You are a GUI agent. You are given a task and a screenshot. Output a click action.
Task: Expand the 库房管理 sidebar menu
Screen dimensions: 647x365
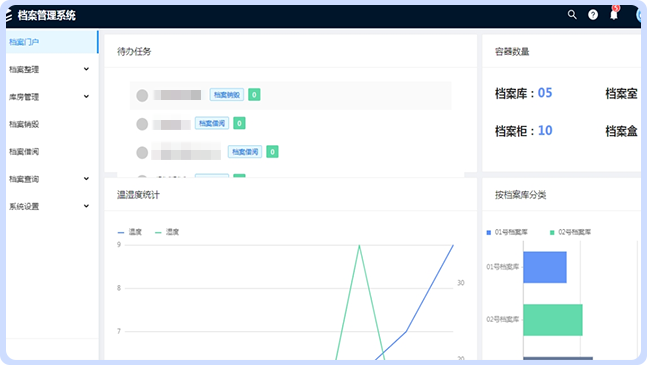point(49,97)
